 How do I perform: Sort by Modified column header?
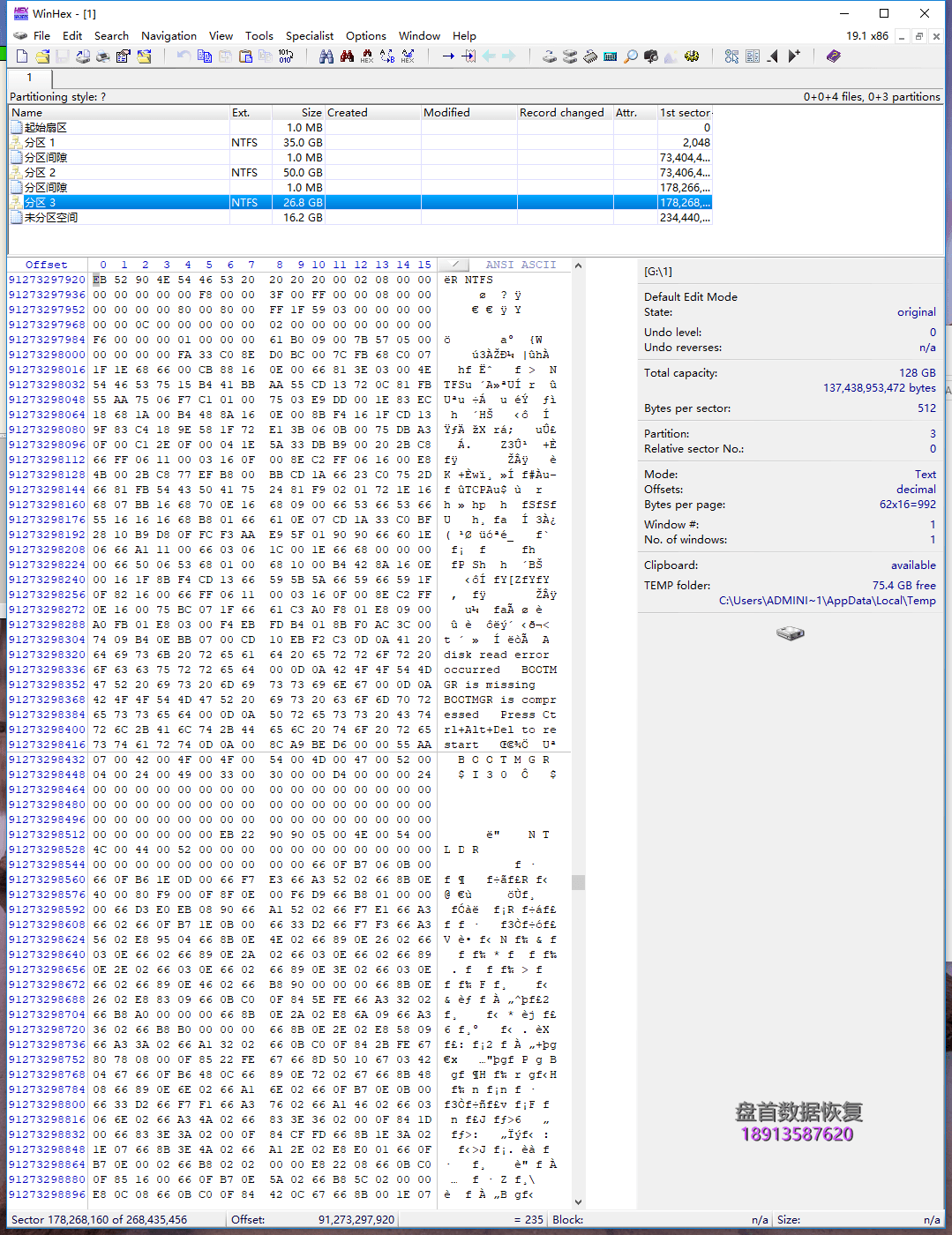pyautogui.click(x=469, y=113)
